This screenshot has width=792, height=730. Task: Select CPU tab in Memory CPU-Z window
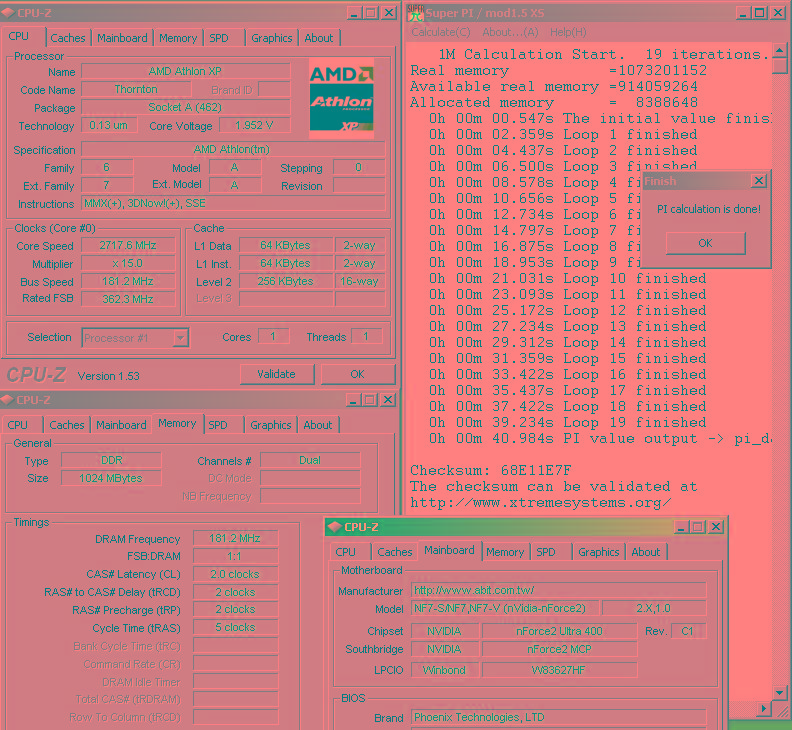click(18, 425)
